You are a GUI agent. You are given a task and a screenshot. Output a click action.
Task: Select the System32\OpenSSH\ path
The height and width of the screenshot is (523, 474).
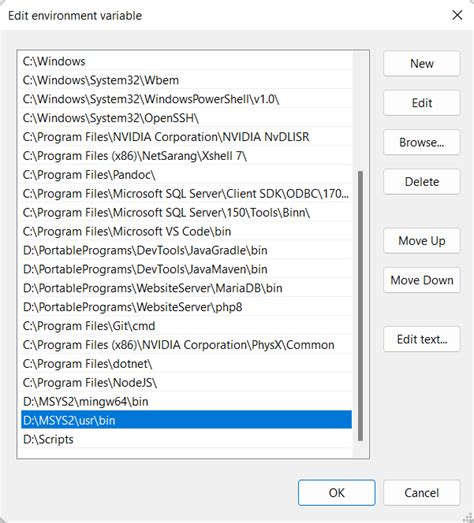[x=186, y=118]
